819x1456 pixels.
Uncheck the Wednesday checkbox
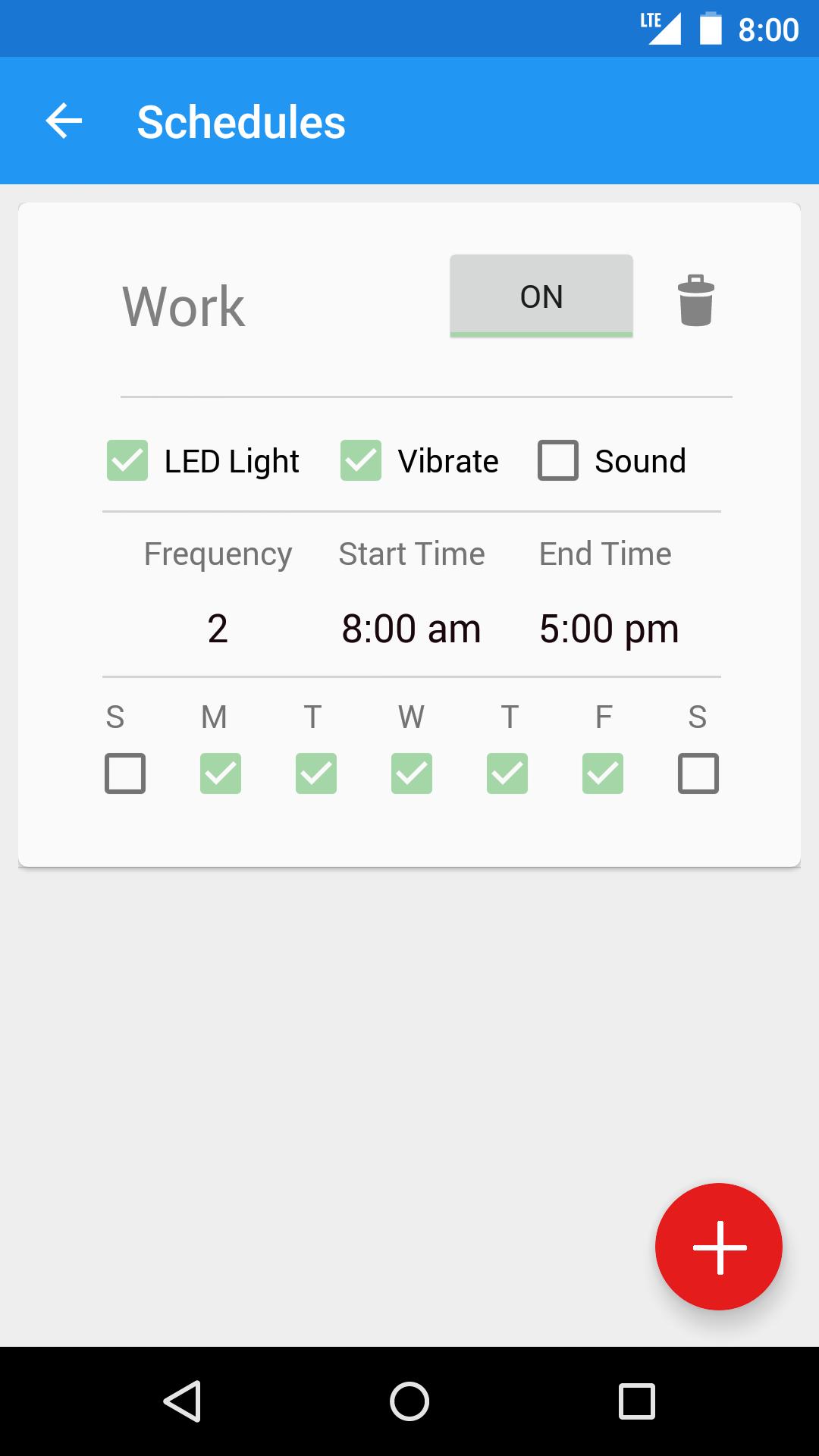point(412,773)
